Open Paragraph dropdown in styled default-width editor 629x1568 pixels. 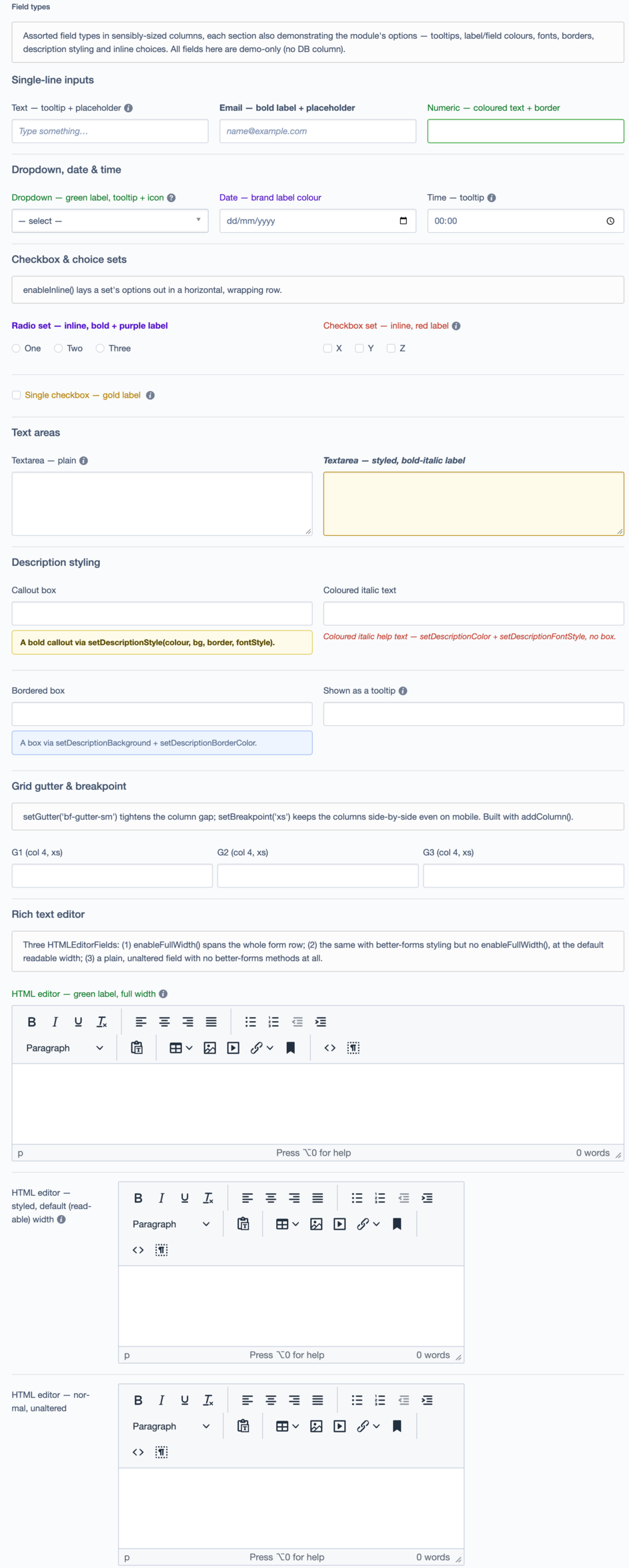[x=171, y=1224]
